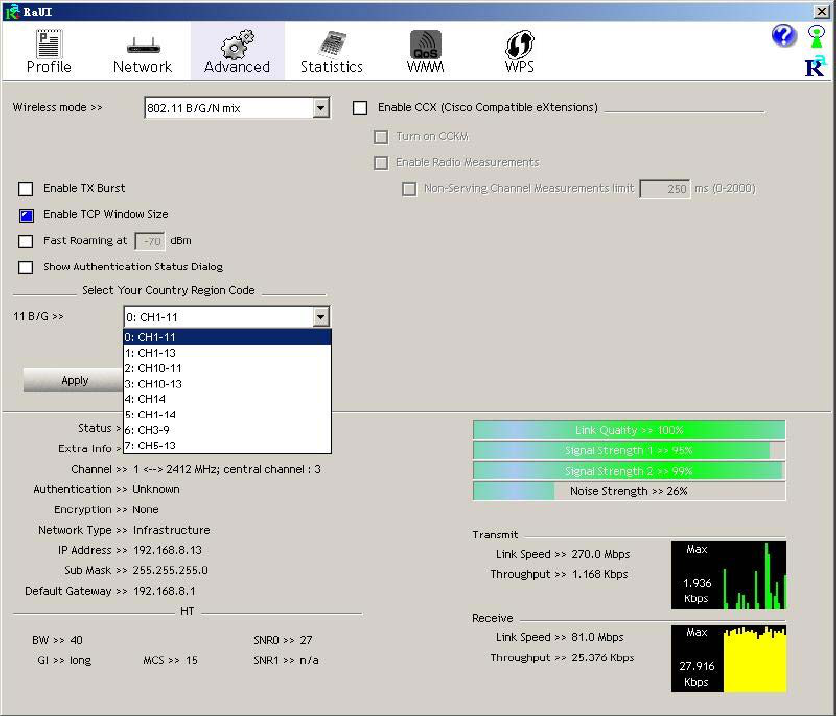Select region code 3: CH10-13
Image resolution: width=836 pixels, height=716 pixels.
pos(227,384)
